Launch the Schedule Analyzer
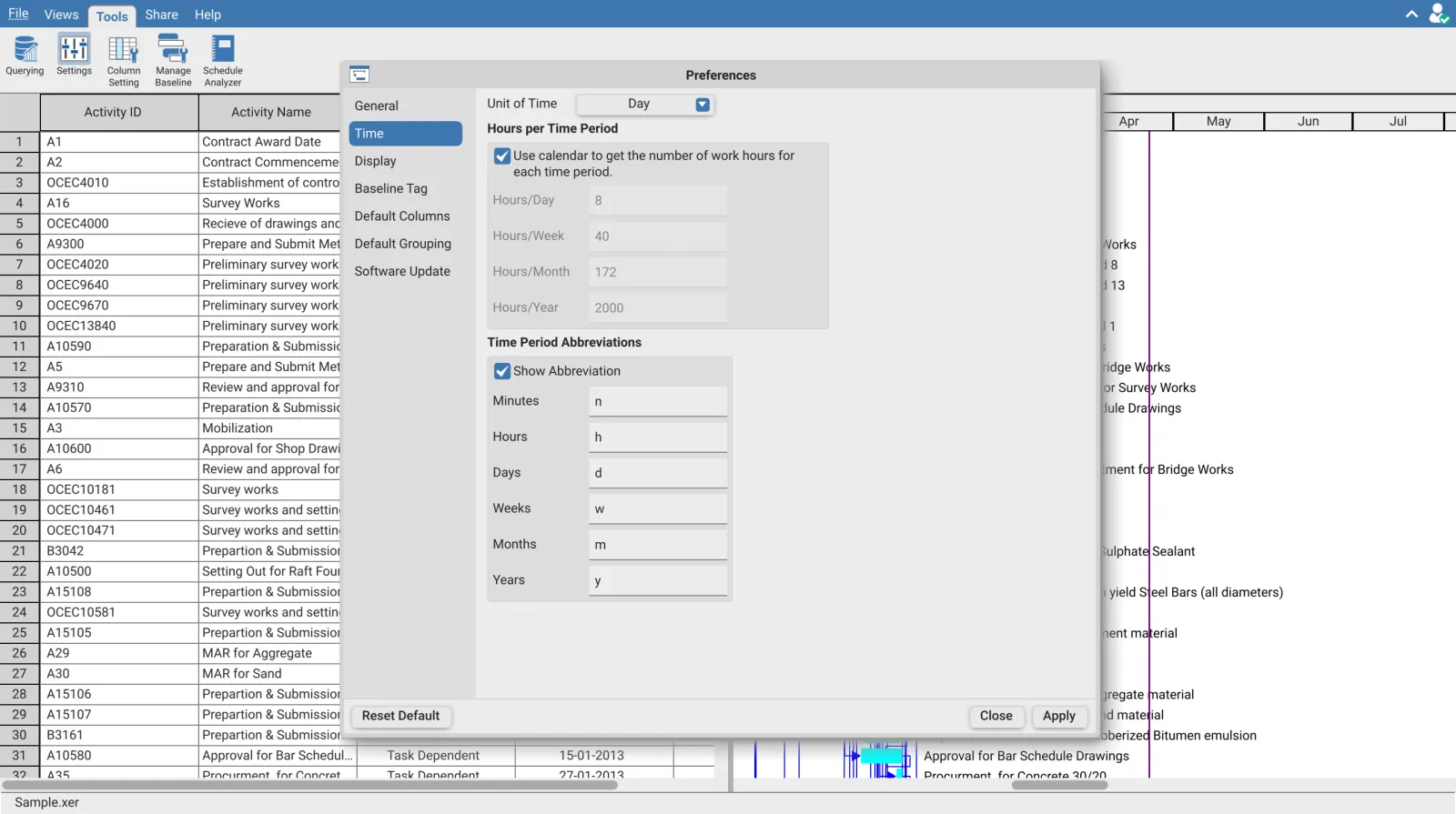Image resolution: width=1456 pixels, height=814 pixels. pos(223,61)
